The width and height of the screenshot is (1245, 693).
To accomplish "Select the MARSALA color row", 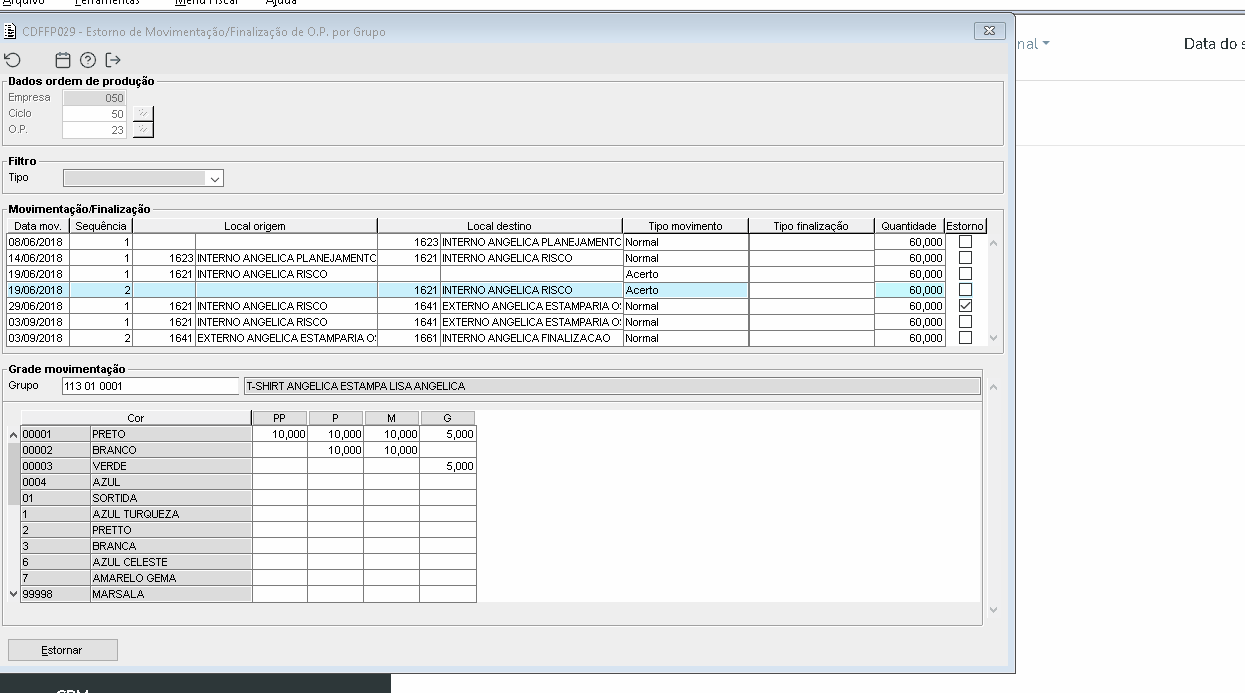I will pyautogui.click(x=136, y=594).
